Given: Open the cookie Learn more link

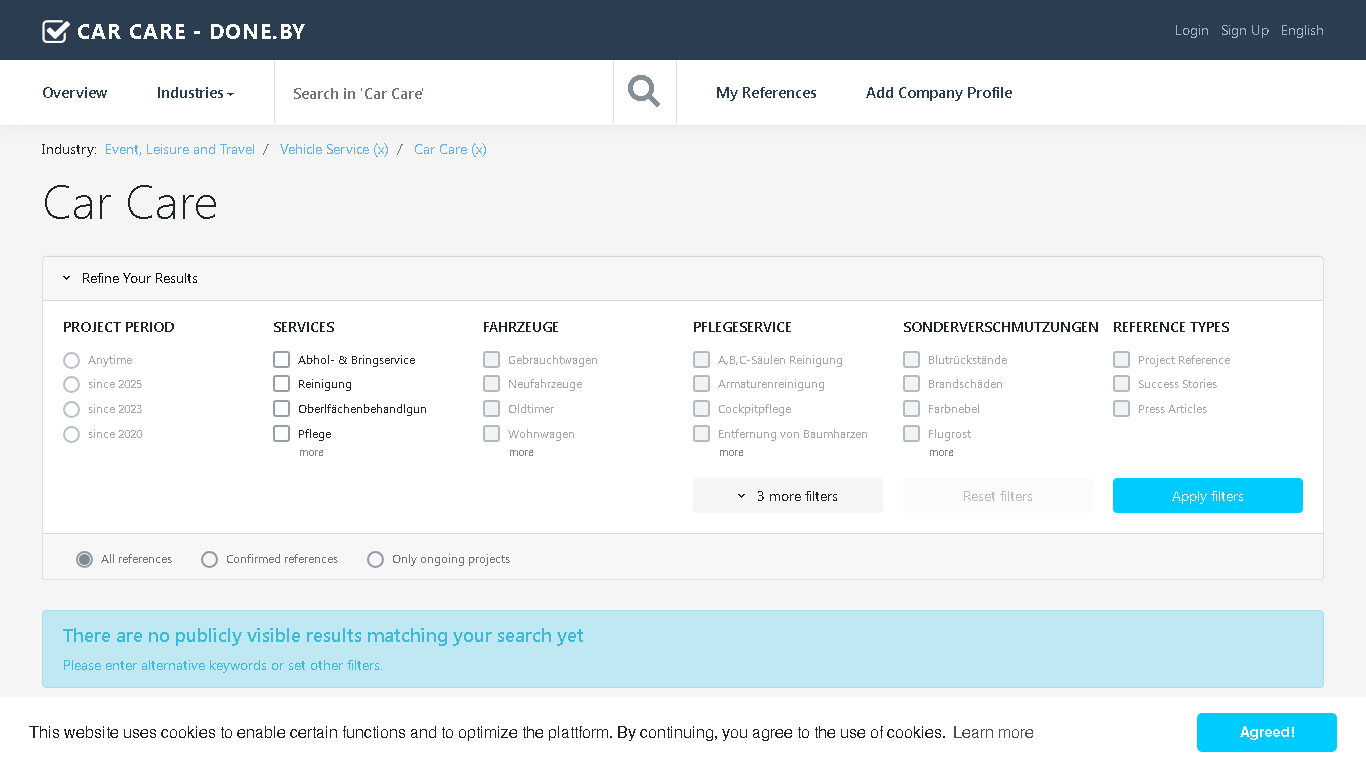Looking at the screenshot, I should pyautogui.click(x=993, y=732).
